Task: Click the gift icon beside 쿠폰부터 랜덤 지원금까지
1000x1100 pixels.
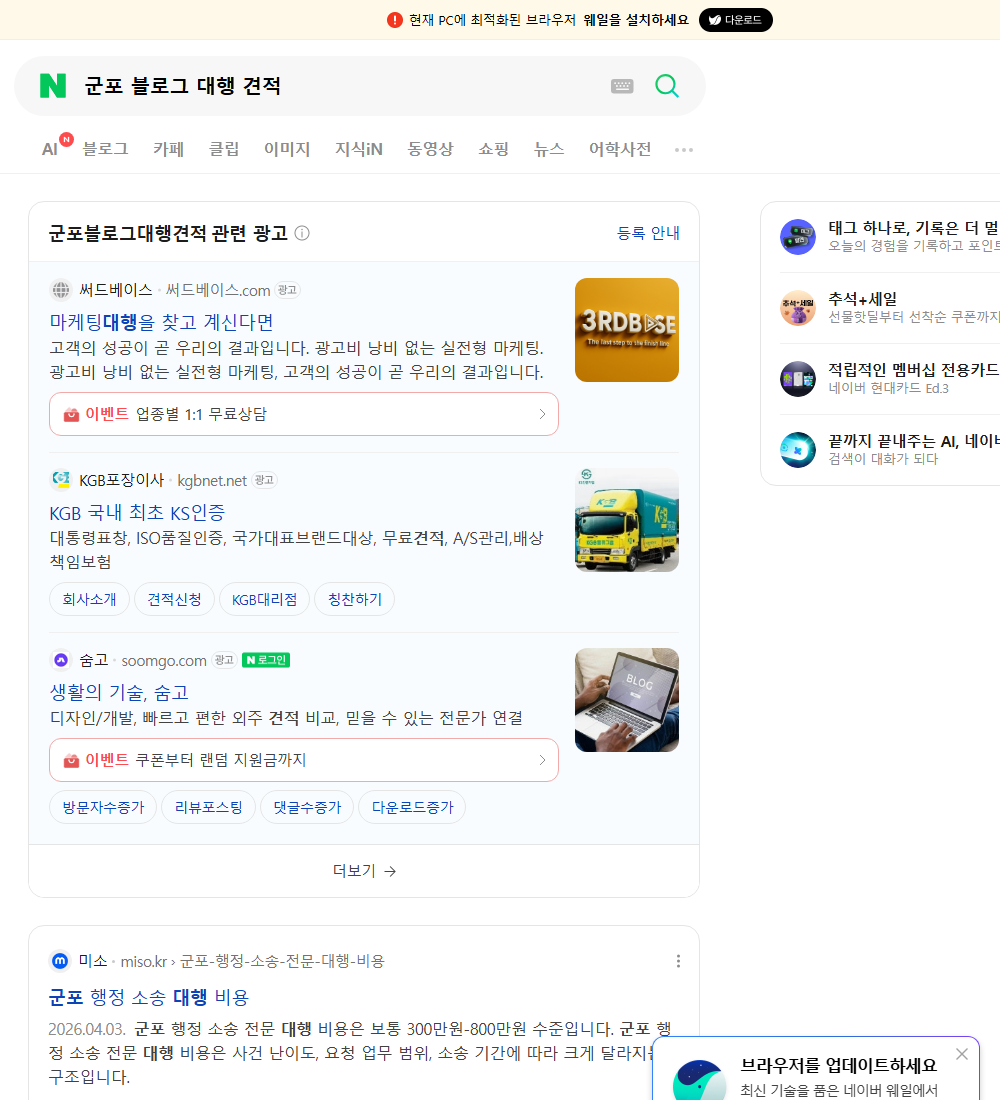Action: [71, 760]
